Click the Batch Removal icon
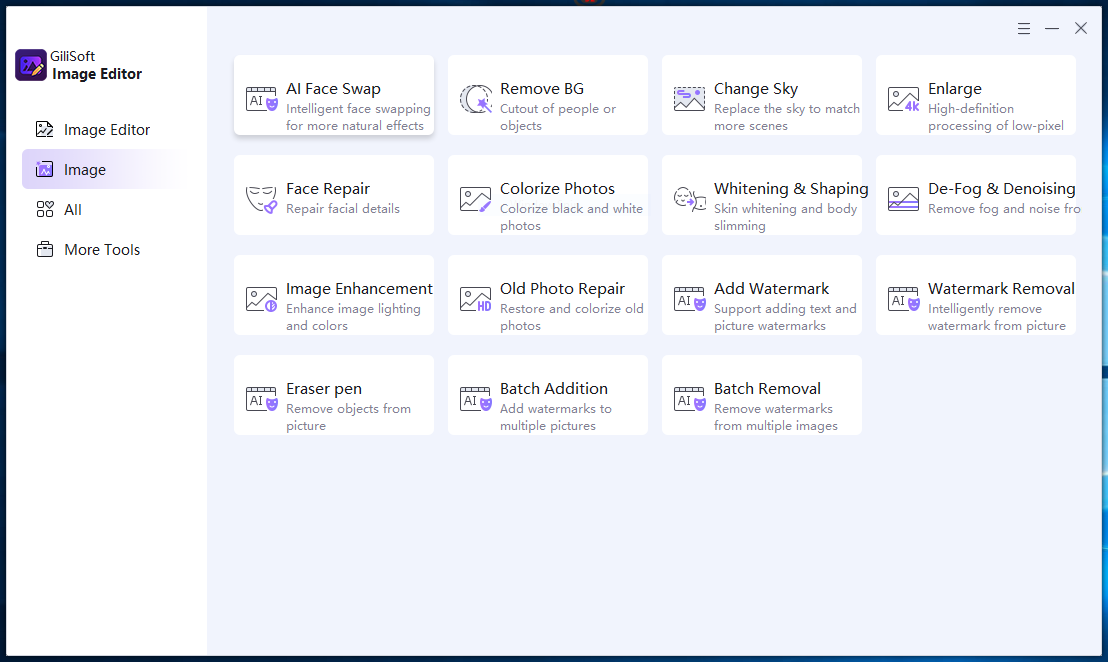 (x=689, y=399)
